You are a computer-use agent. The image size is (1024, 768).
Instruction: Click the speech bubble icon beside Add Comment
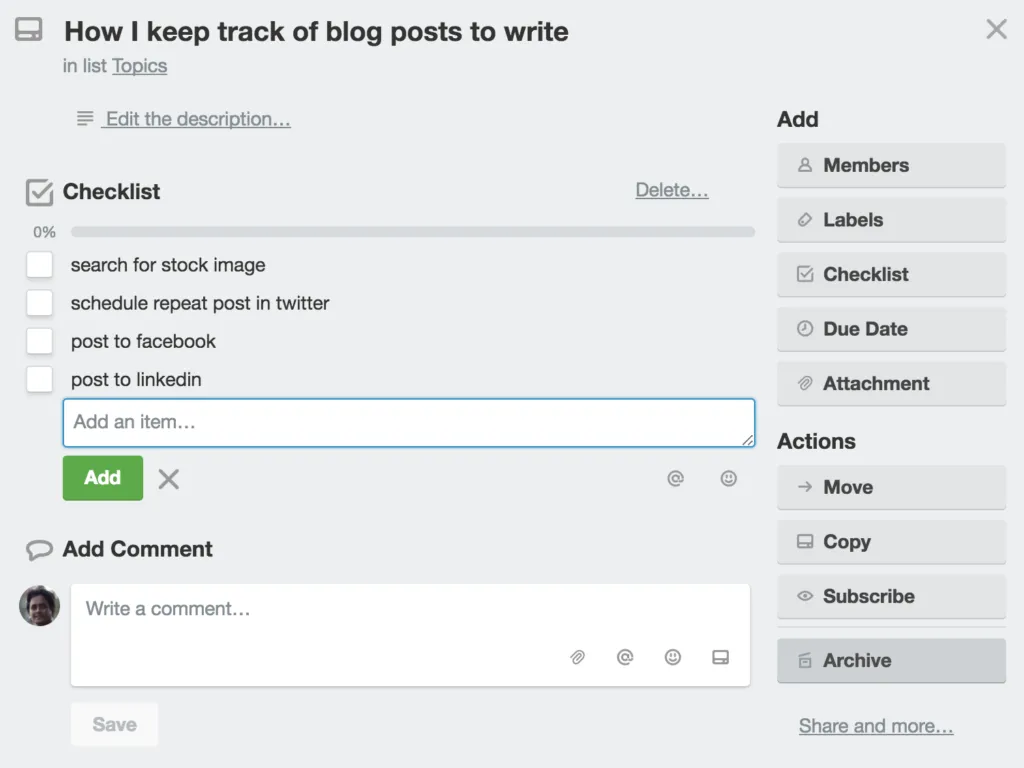(39, 549)
